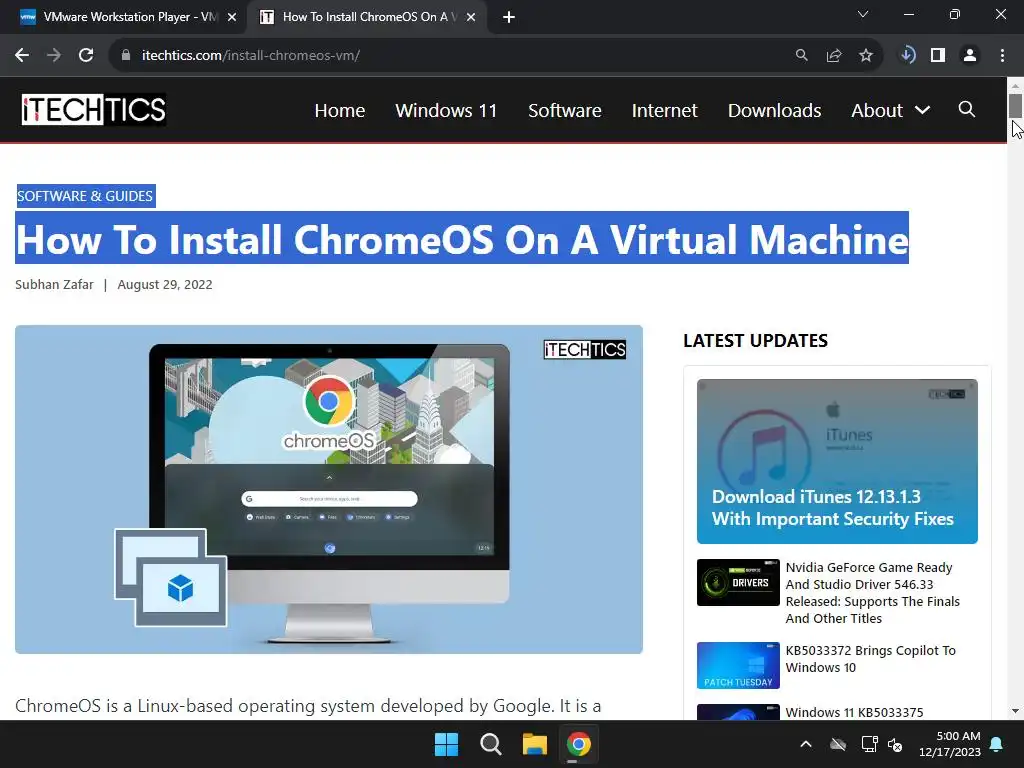Viewport: 1024px width, 768px height.
Task: Click the address bar URL
Action: pos(251,56)
